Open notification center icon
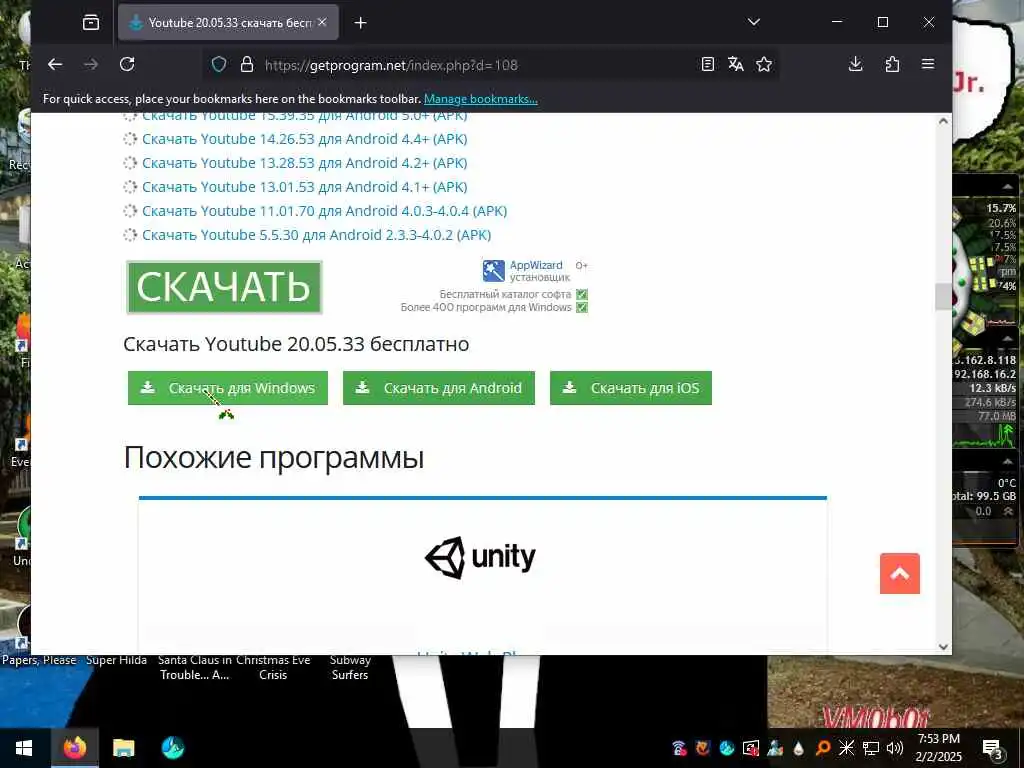 pyautogui.click(x=992, y=748)
